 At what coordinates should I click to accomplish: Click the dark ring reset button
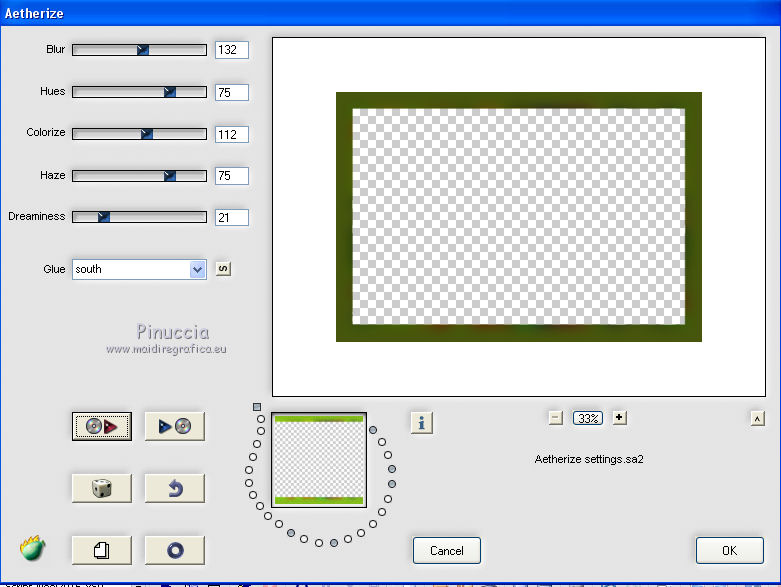174,551
